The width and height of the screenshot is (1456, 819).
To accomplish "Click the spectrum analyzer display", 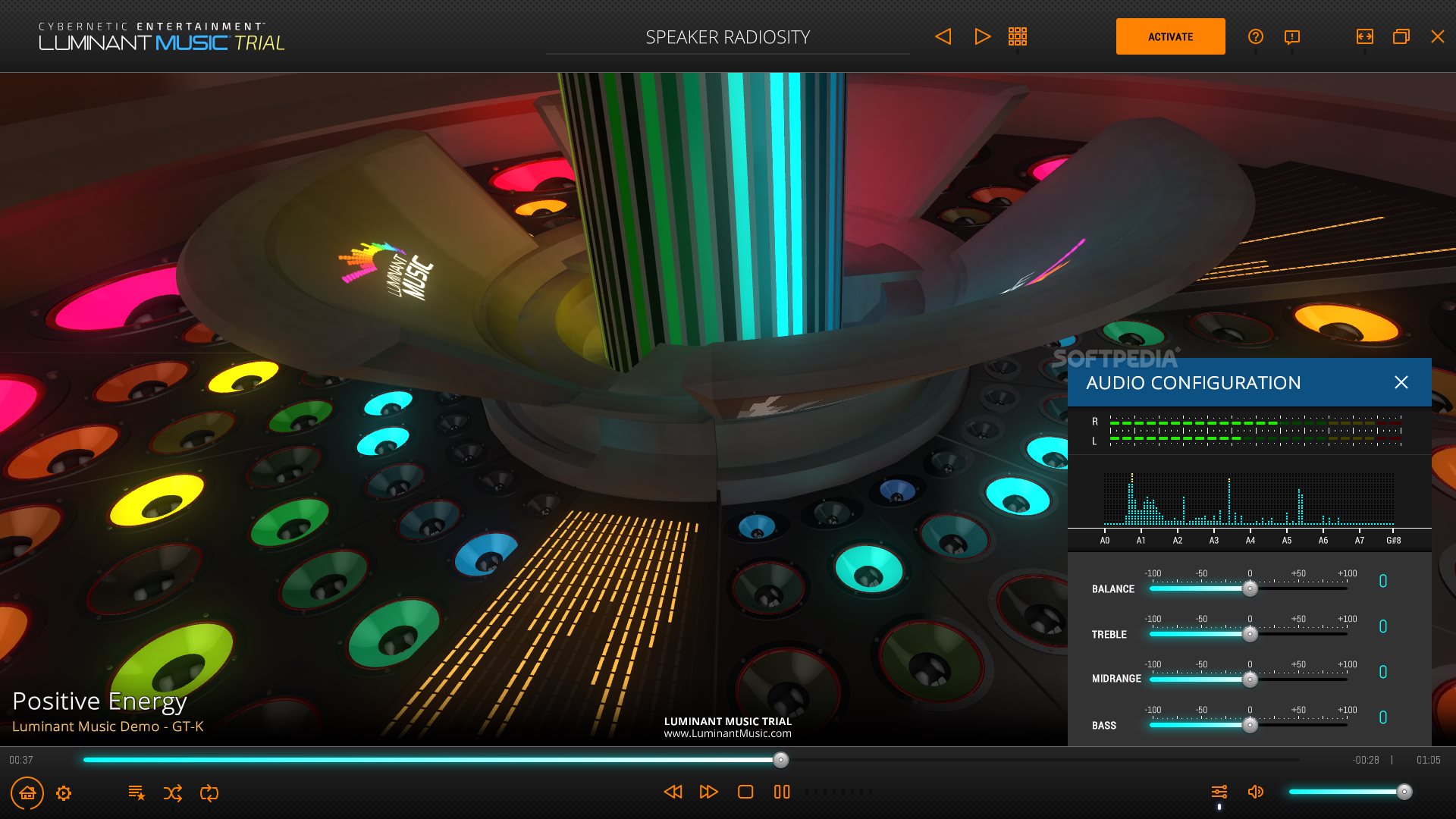I will click(1249, 499).
